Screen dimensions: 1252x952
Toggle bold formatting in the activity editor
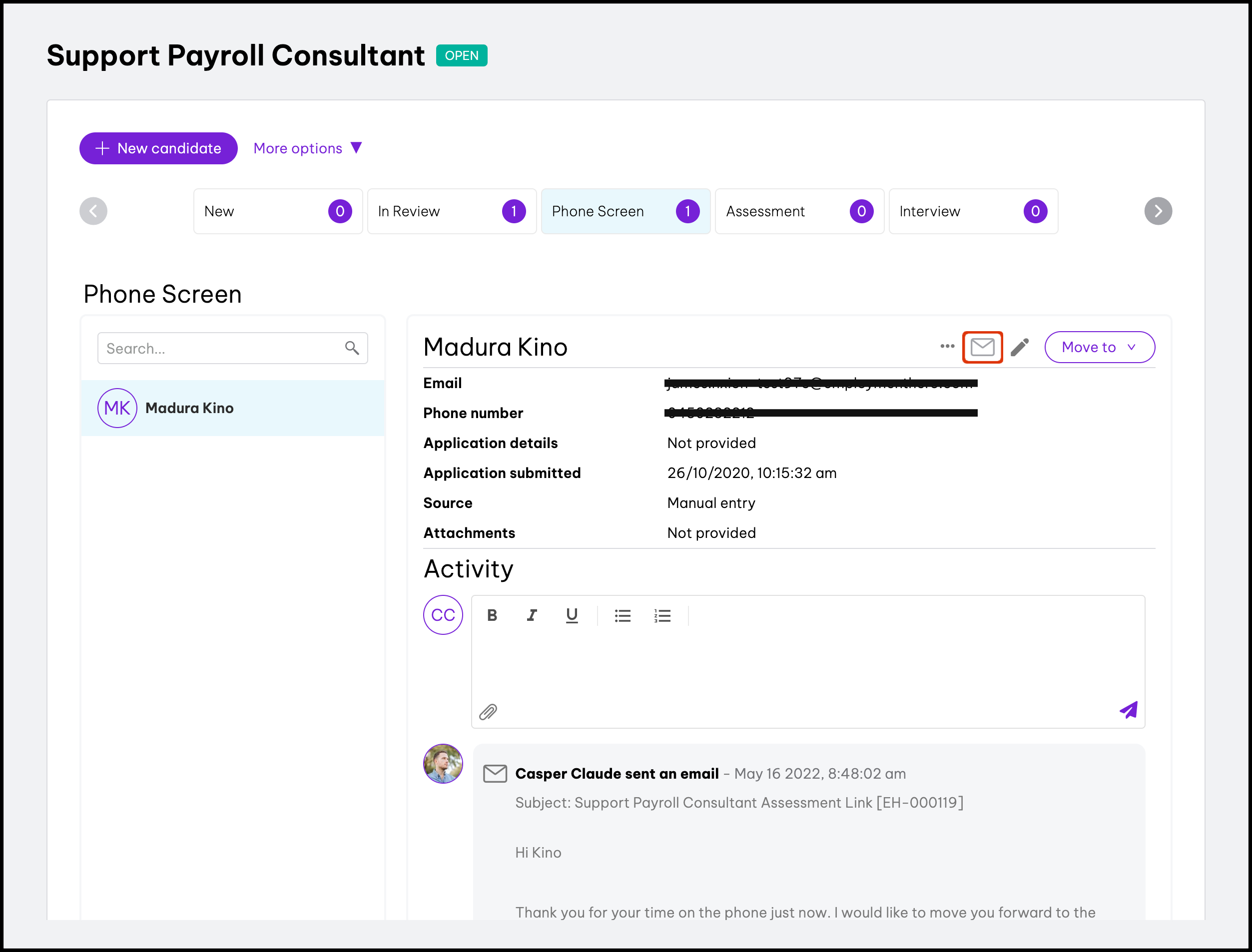[x=492, y=615]
